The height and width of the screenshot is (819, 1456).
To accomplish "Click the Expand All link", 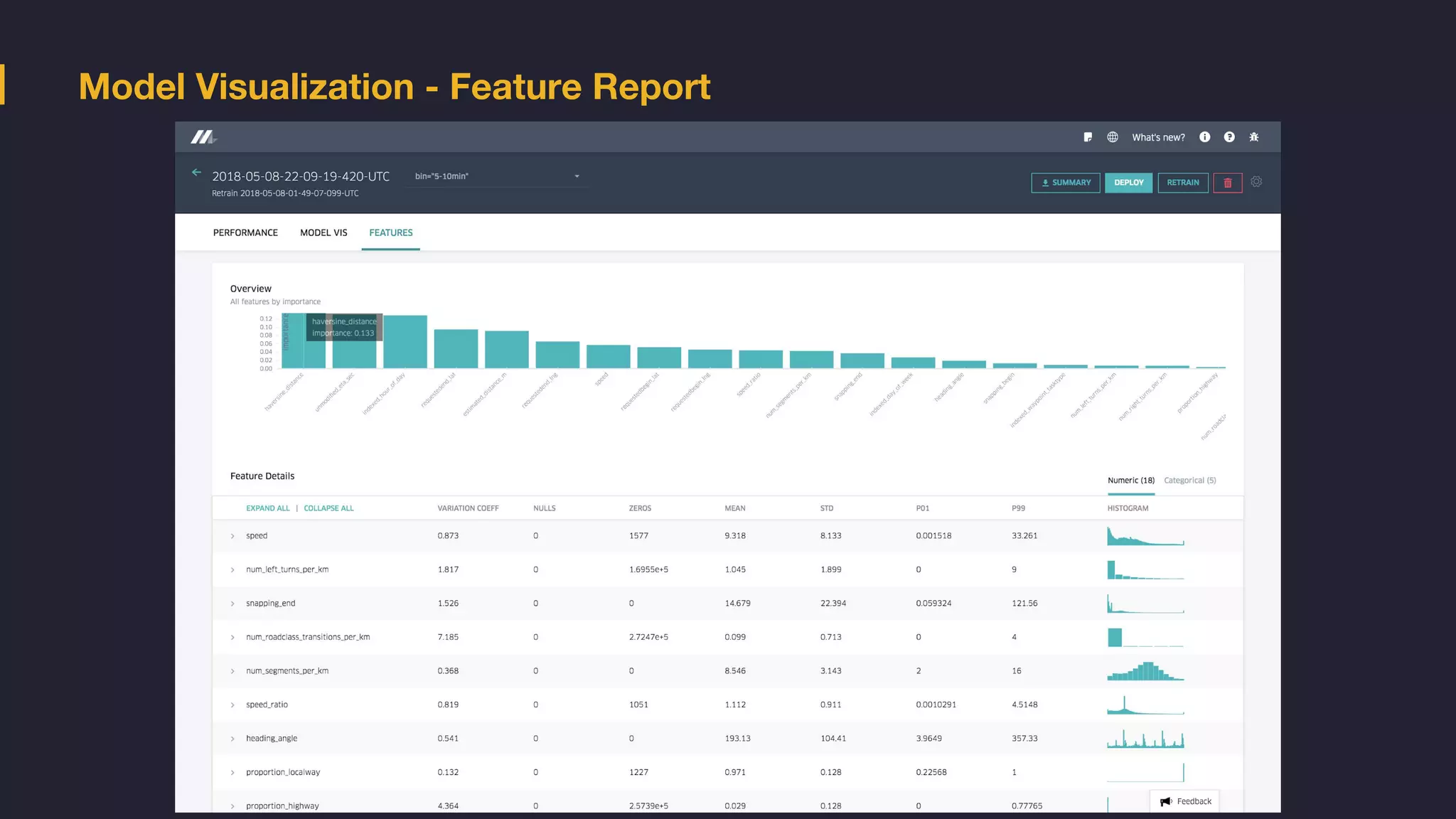I will (268, 508).
